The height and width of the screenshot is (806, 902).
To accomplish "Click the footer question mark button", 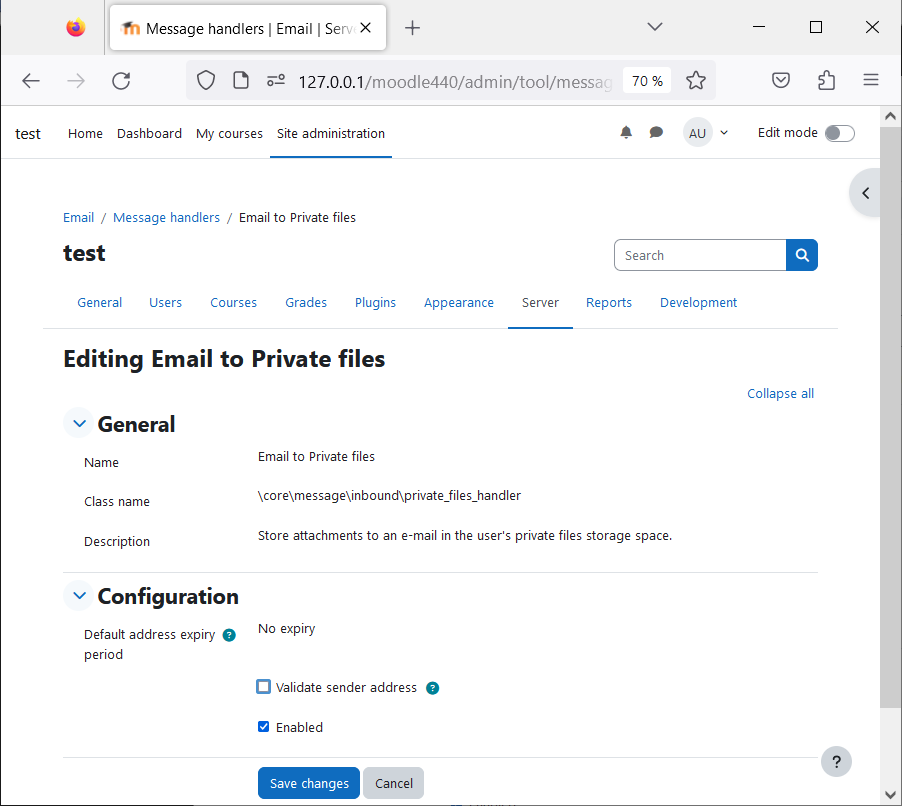I will pyautogui.click(x=836, y=762).
